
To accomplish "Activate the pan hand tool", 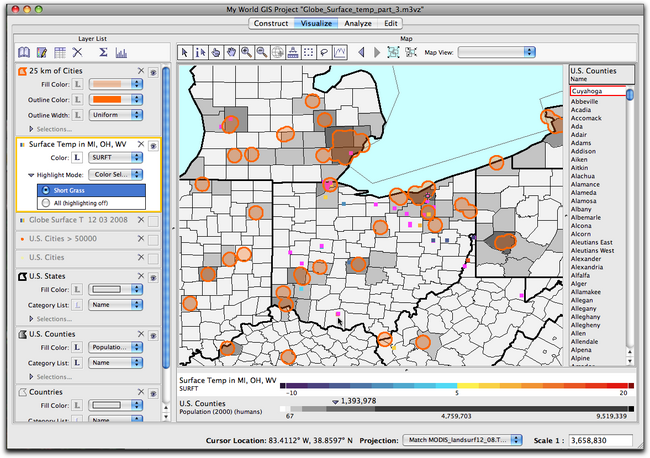I will pos(229,52).
